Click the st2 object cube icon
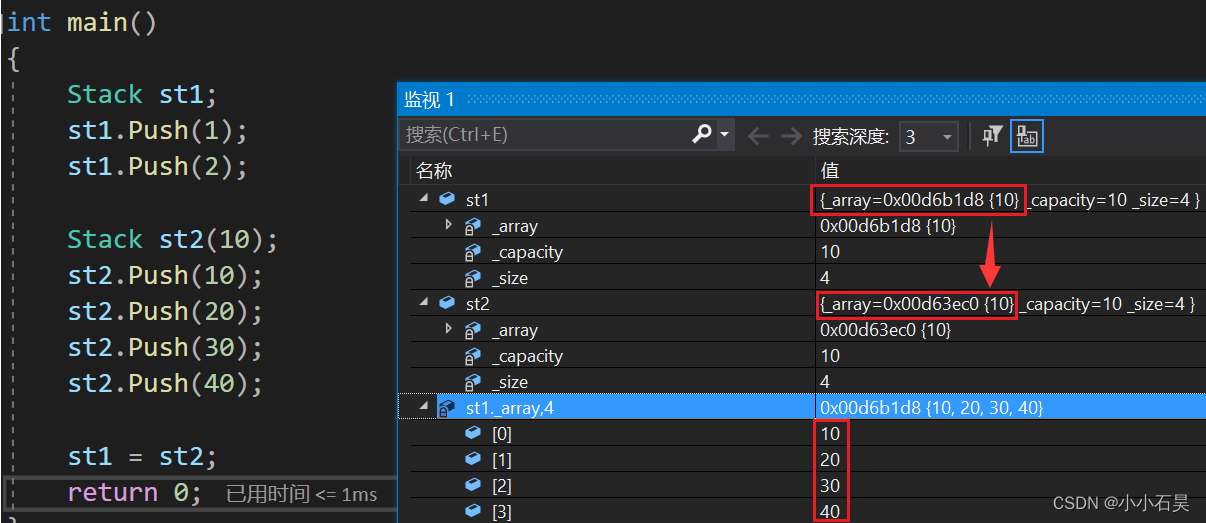1206x523 pixels. coord(447,303)
